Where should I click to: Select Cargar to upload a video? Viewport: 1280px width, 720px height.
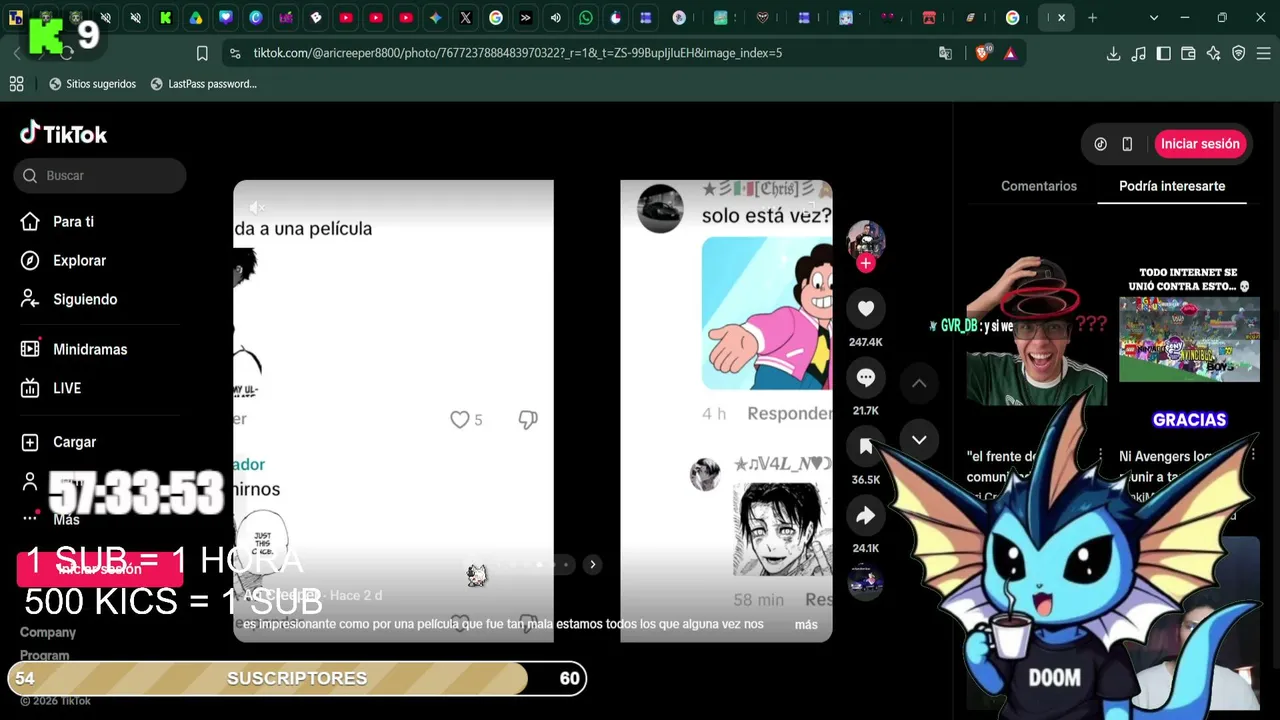pyautogui.click(x=74, y=442)
